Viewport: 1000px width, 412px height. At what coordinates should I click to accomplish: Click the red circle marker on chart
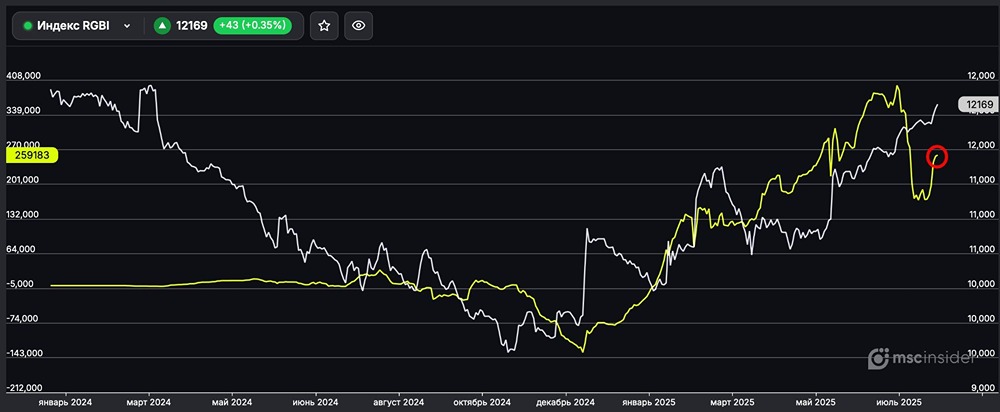tap(937, 156)
